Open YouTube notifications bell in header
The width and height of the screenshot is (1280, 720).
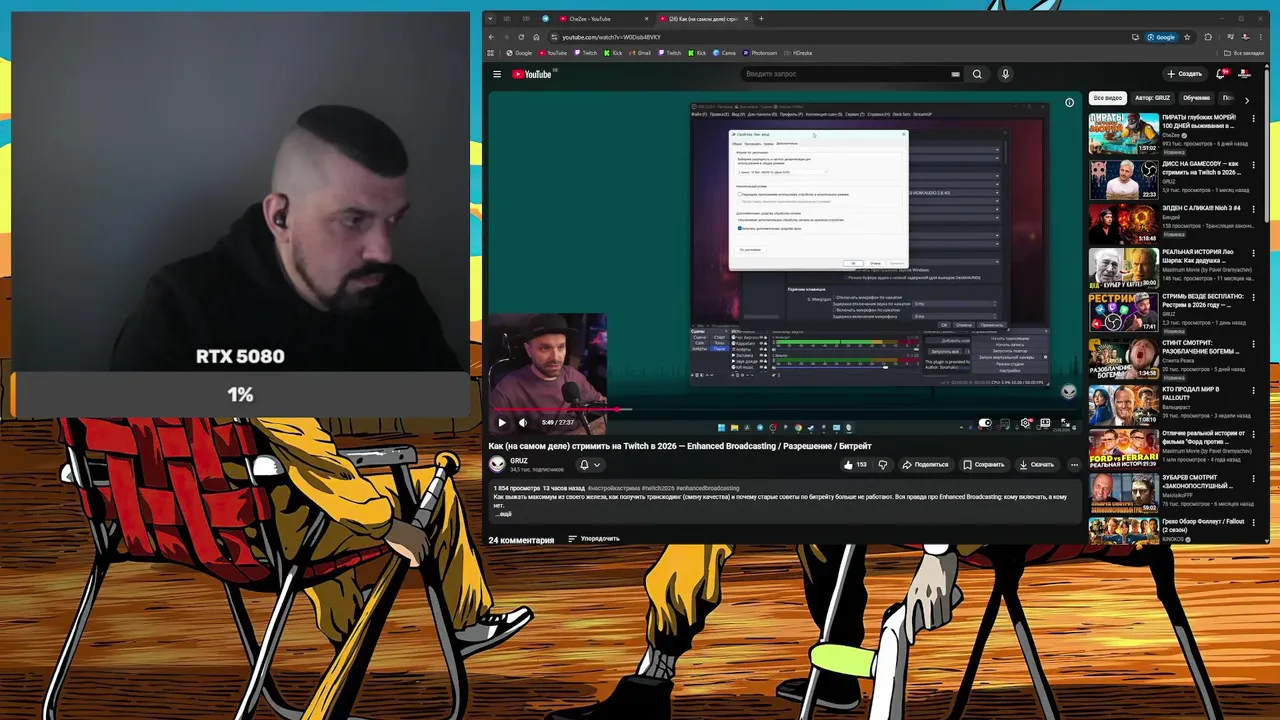[1220, 74]
